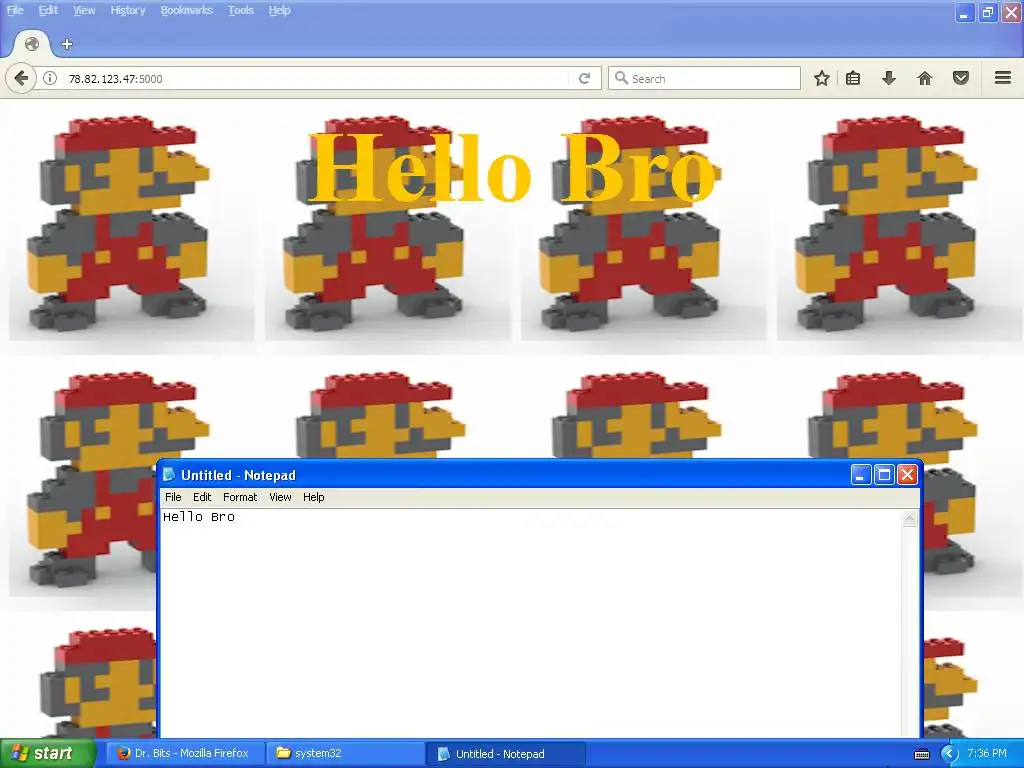Minimize the Firefox window
The image size is (1024, 768).
964,12
